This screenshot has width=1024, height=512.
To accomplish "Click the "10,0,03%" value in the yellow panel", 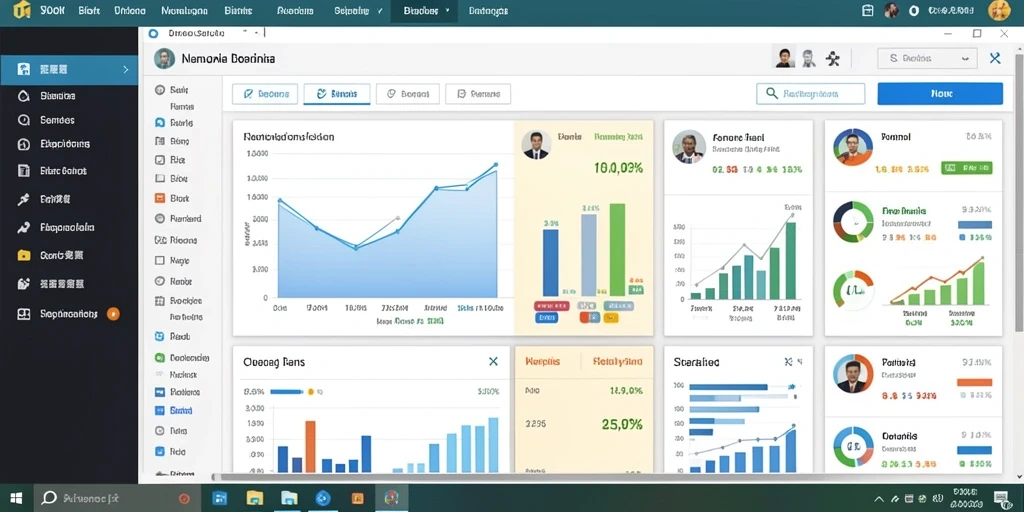I will [618, 168].
